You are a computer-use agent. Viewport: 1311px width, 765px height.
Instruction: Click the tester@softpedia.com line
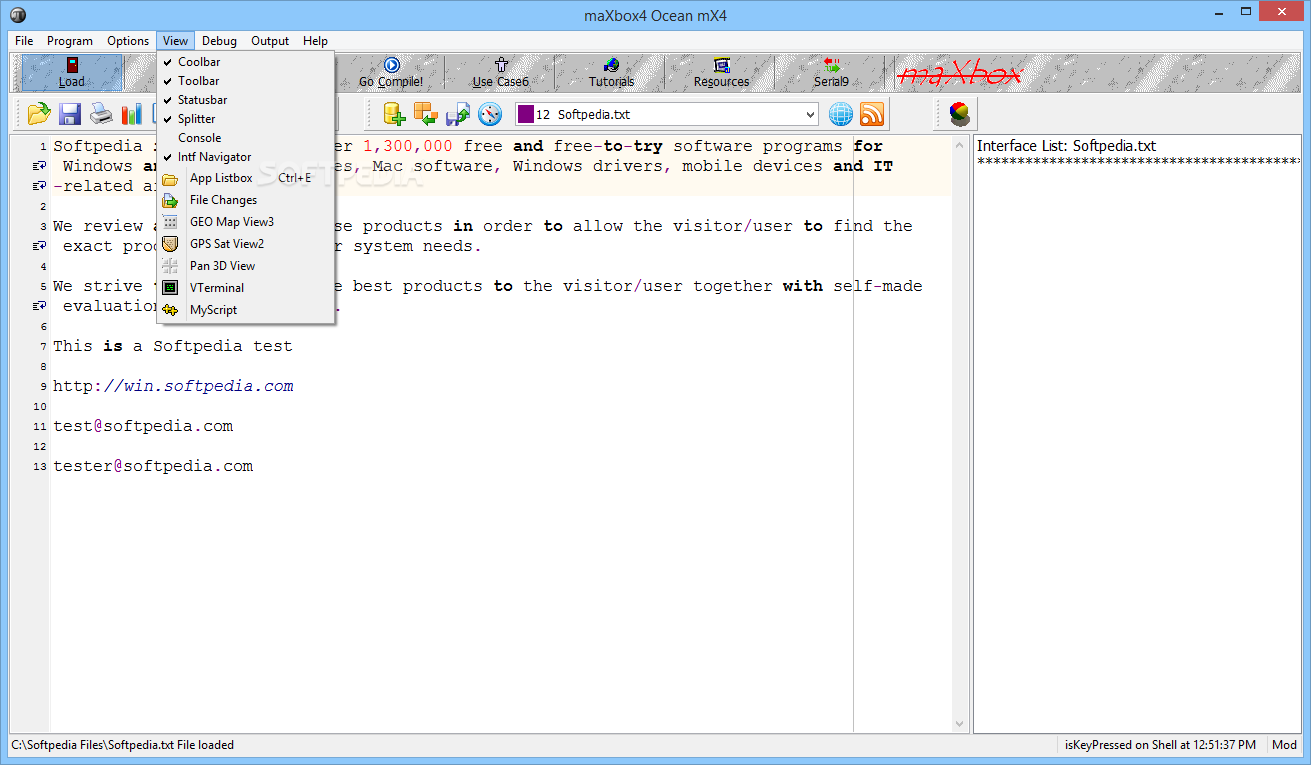click(153, 466)
